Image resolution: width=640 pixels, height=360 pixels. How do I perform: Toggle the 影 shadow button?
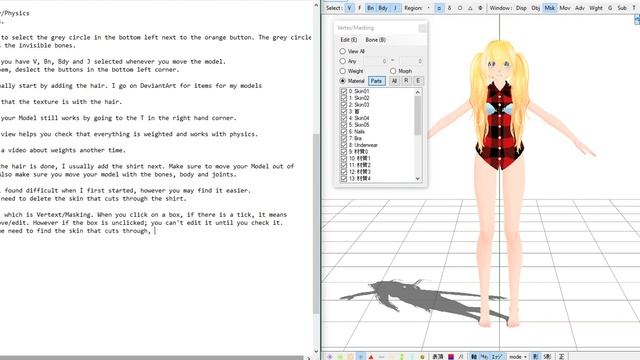point(536,357)
